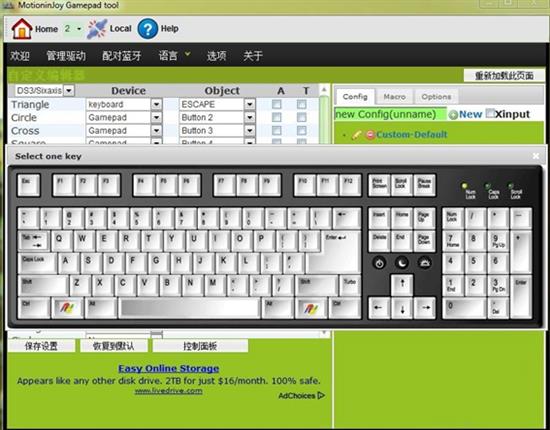Open Circle's Gamepad device dropdown
550x430 pixels.
pos(156,117)
